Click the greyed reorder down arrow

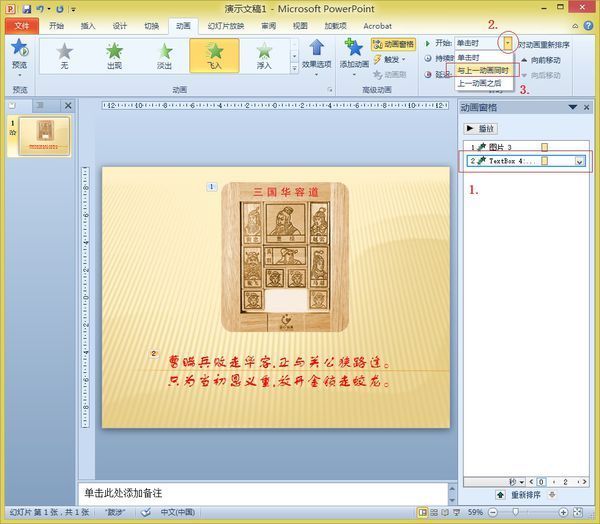point(552,495)
